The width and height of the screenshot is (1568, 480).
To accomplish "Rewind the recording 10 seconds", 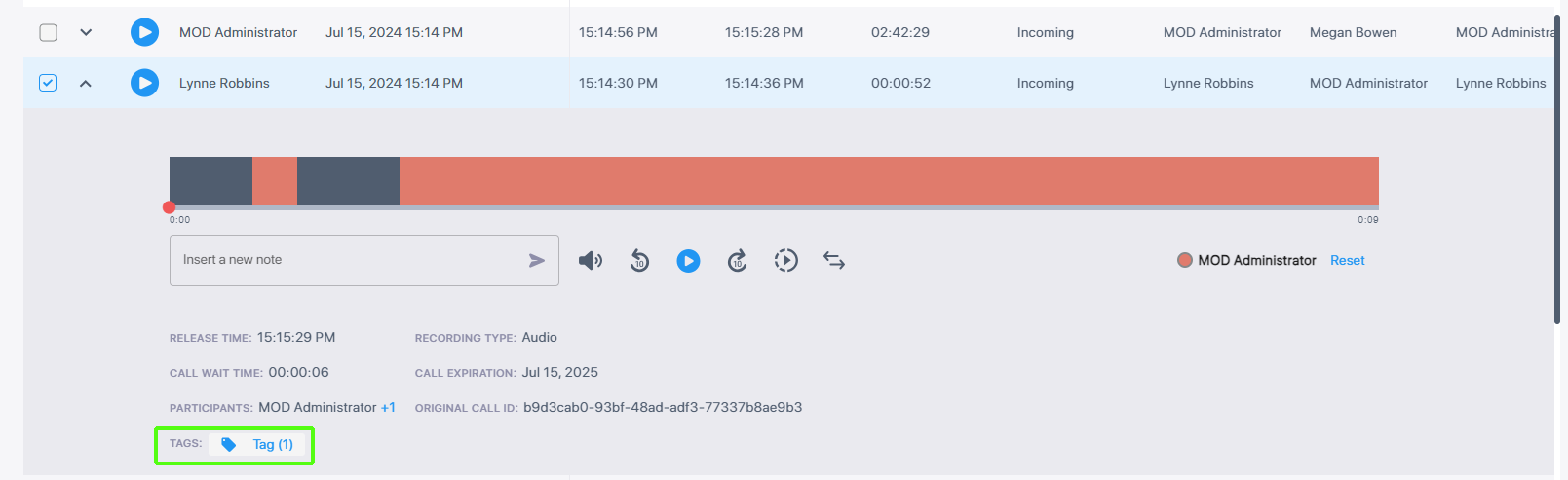I will [639, 261].
